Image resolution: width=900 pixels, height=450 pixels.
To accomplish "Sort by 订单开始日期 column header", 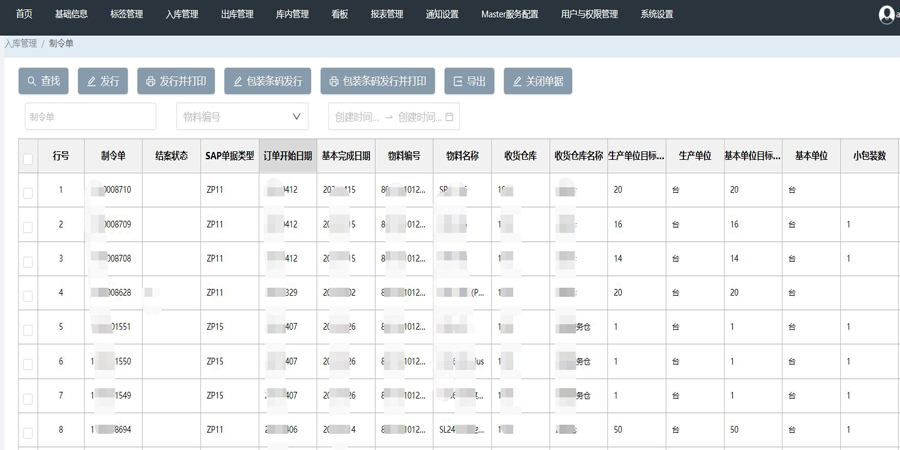I will pos(288,156).
